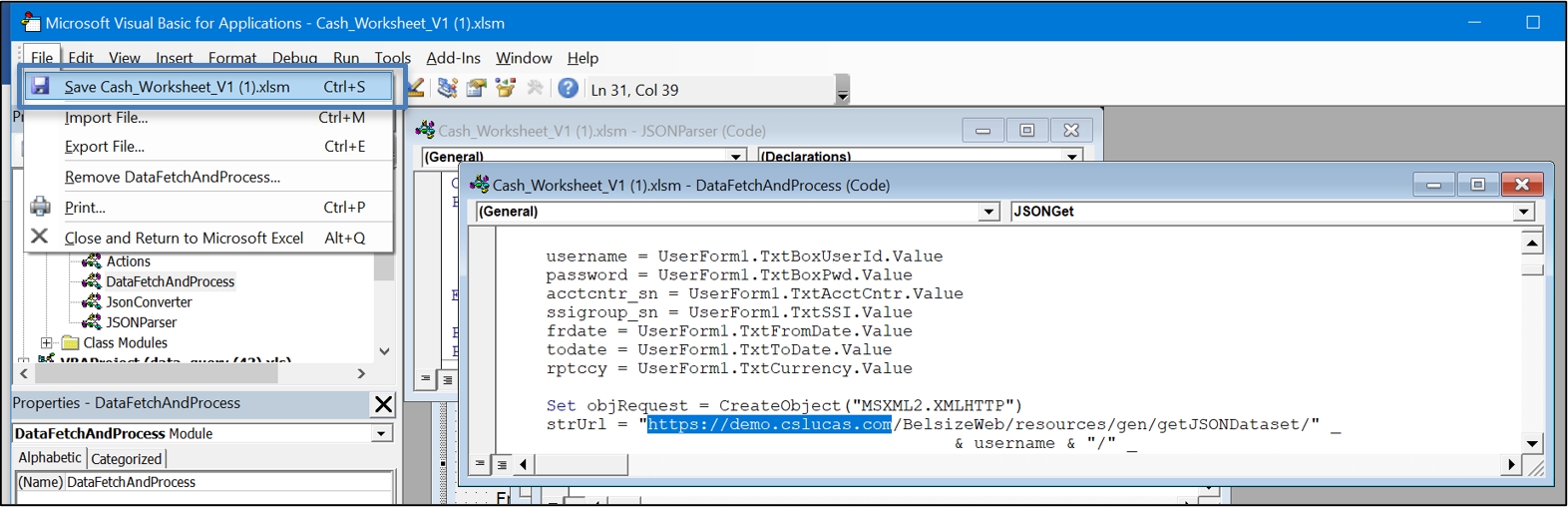
Task: Open the Debug menu
Action: pyautogui.click(x=294, y=58)
